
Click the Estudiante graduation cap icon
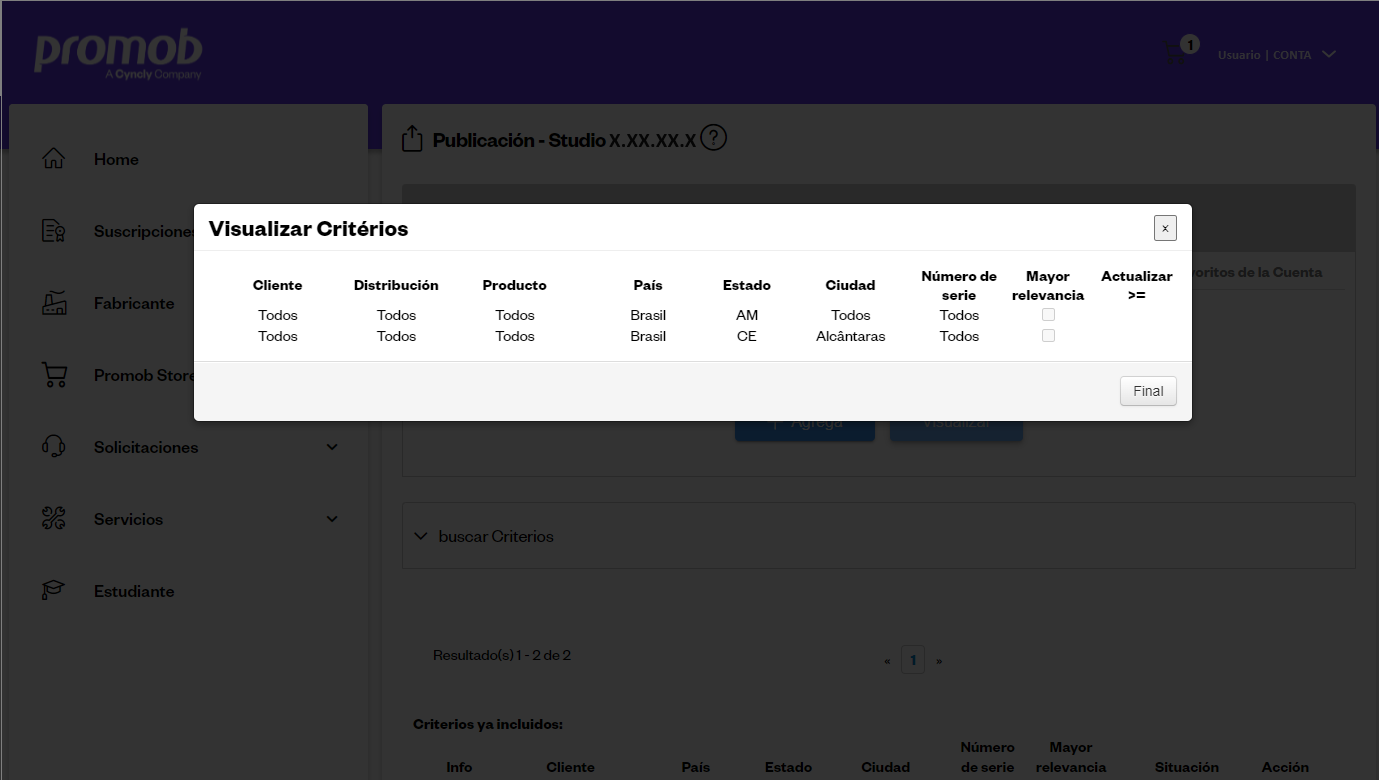tap(54, 591)
